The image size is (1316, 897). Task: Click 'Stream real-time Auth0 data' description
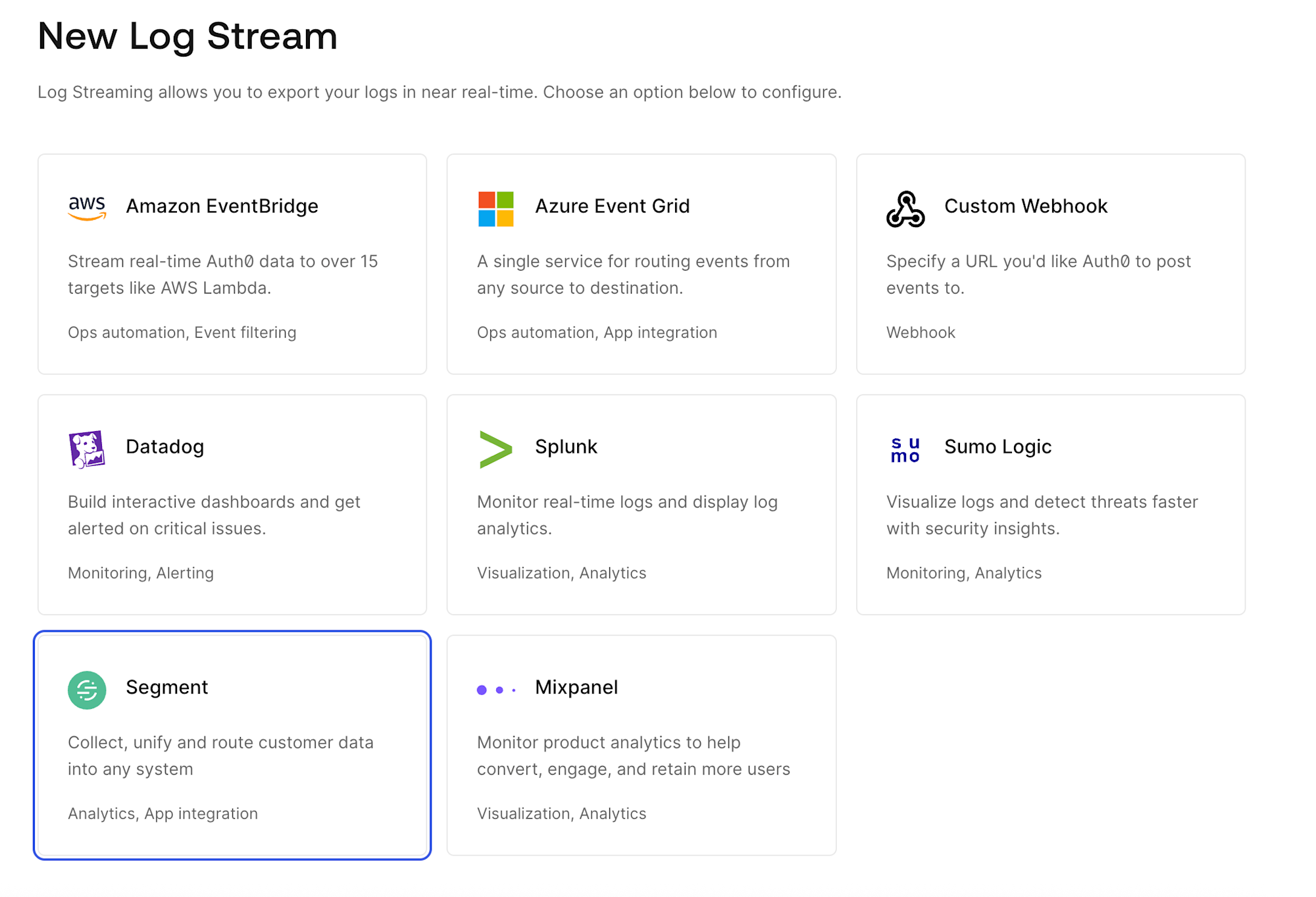pos(222,274)
